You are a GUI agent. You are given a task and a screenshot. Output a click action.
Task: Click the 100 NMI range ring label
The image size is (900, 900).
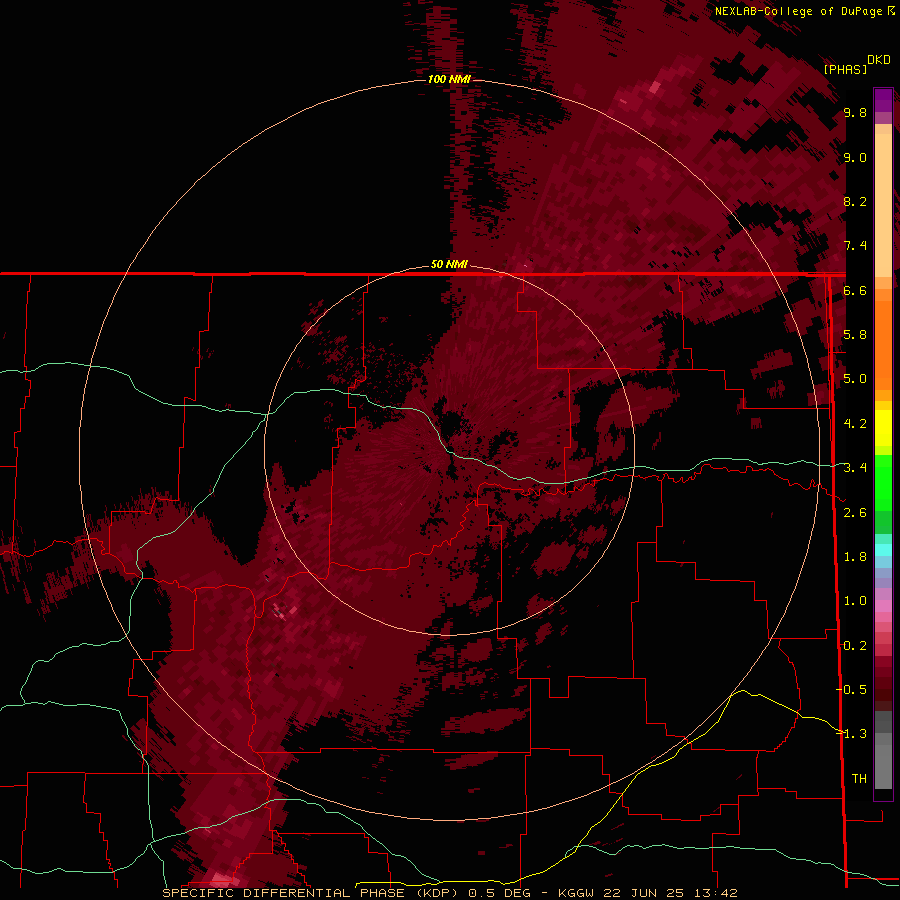tap(449, 79)
